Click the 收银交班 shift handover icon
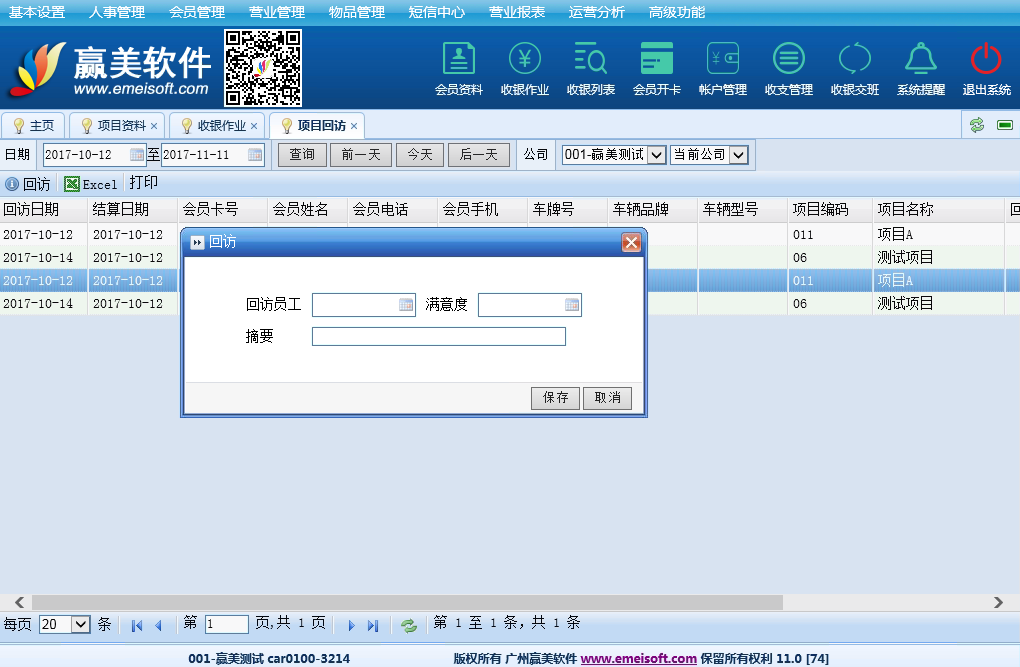Image resolution: width=1020 pixels, height=667 pixels. point(855,60)
